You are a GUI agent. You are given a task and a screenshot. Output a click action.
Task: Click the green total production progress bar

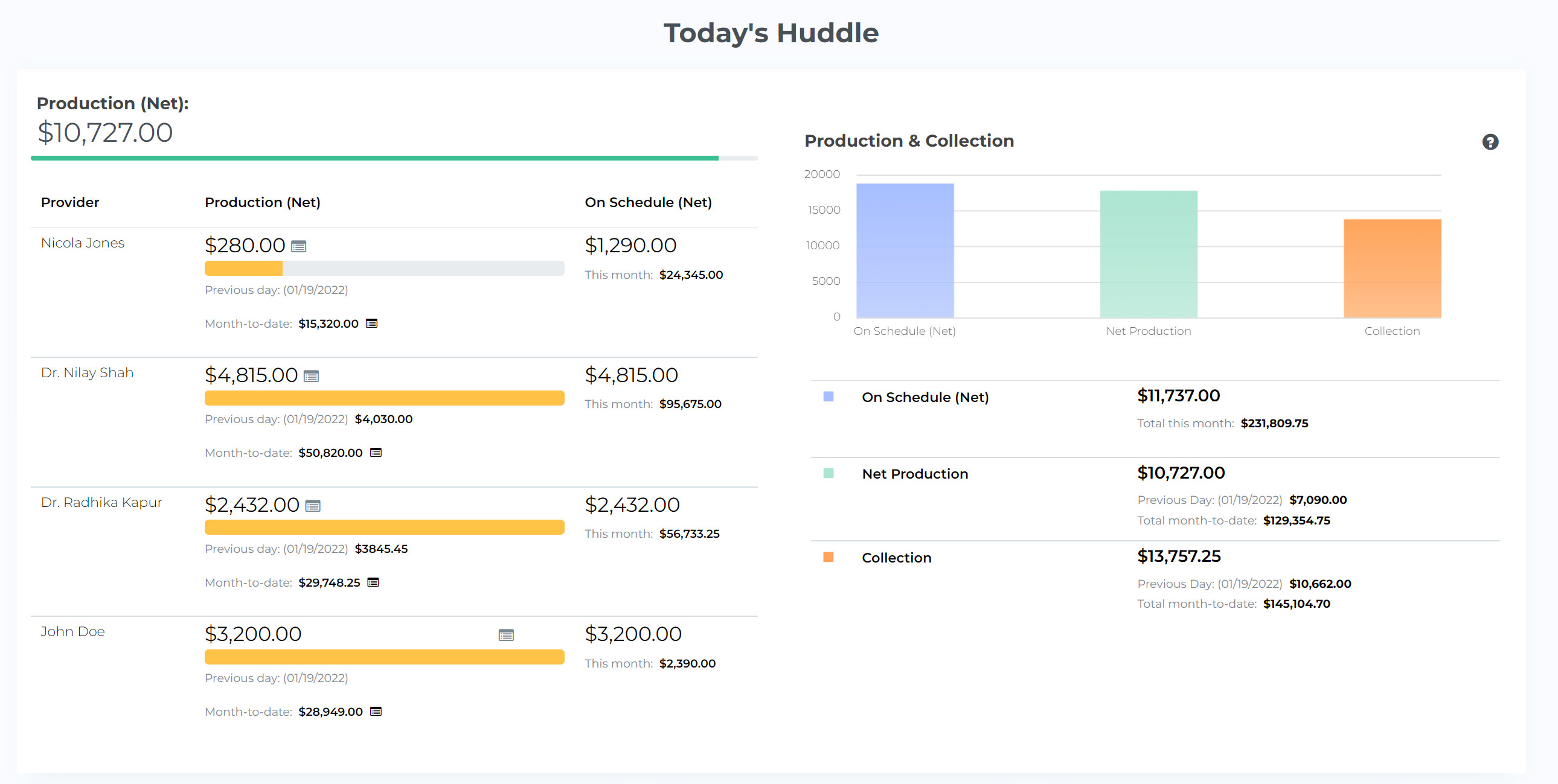pyautogui.click(x=375, y=158)
